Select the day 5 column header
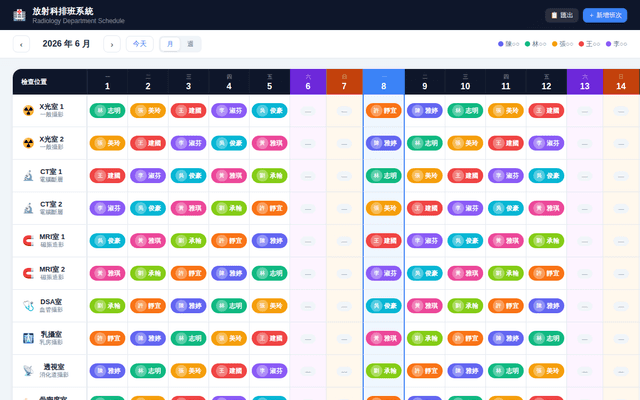Viewport: 640px width, 400px height. [x=269, y=82]
